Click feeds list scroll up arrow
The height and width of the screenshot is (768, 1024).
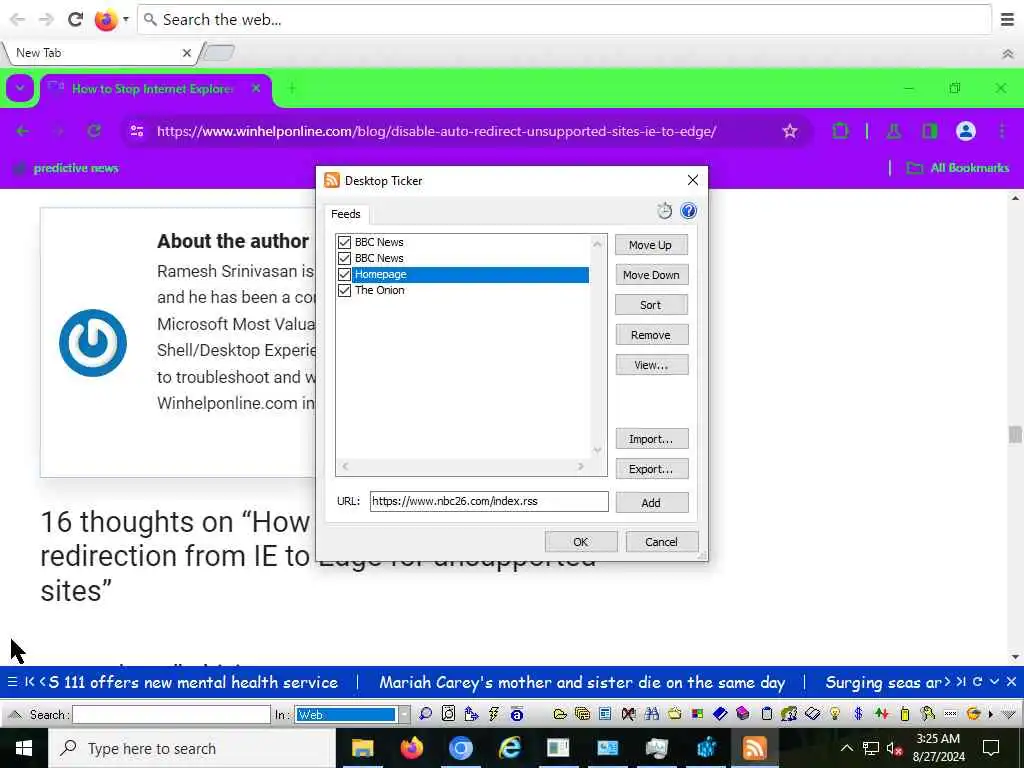click(597, 244)
